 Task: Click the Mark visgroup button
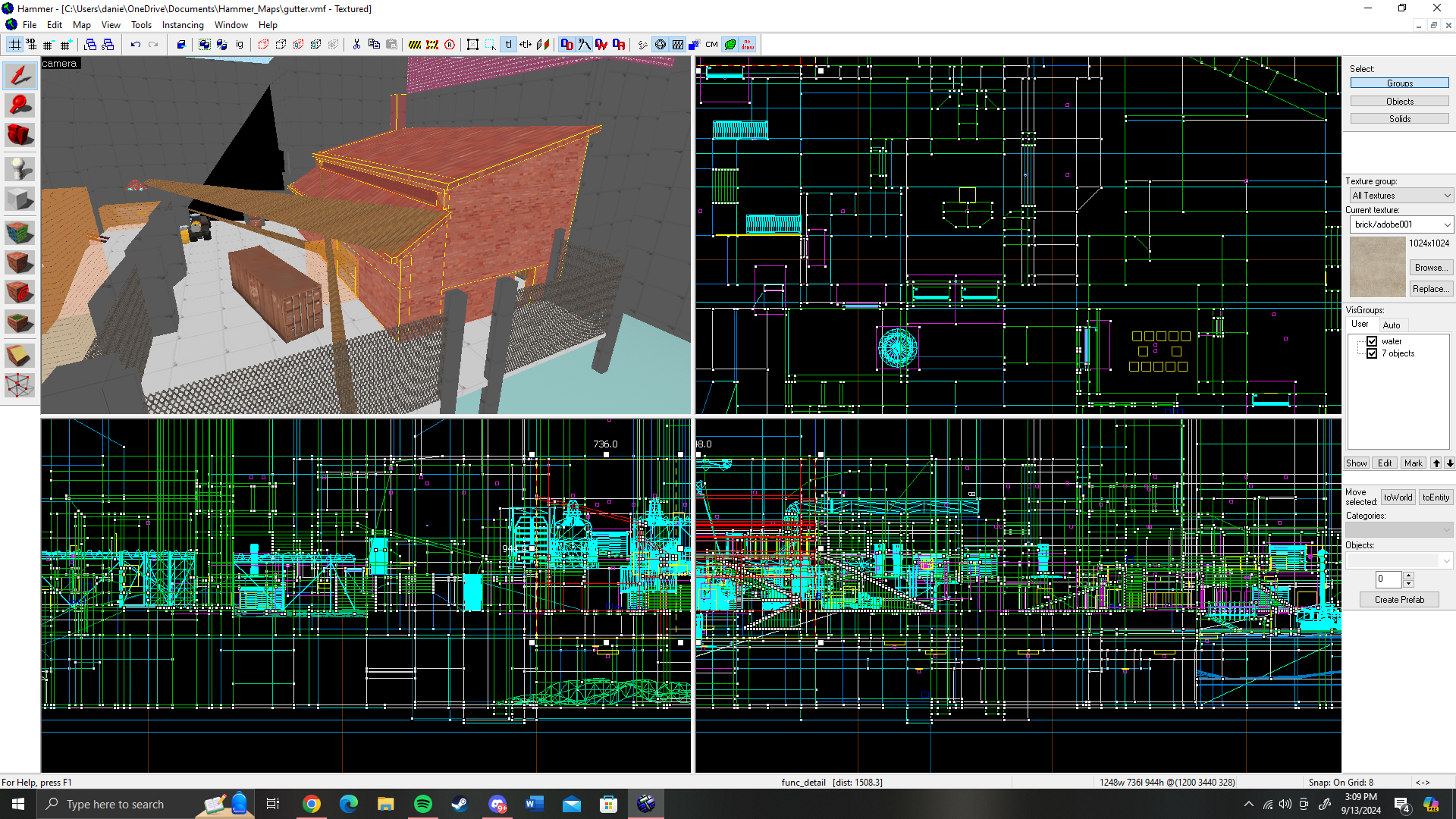click(1413, 463)
